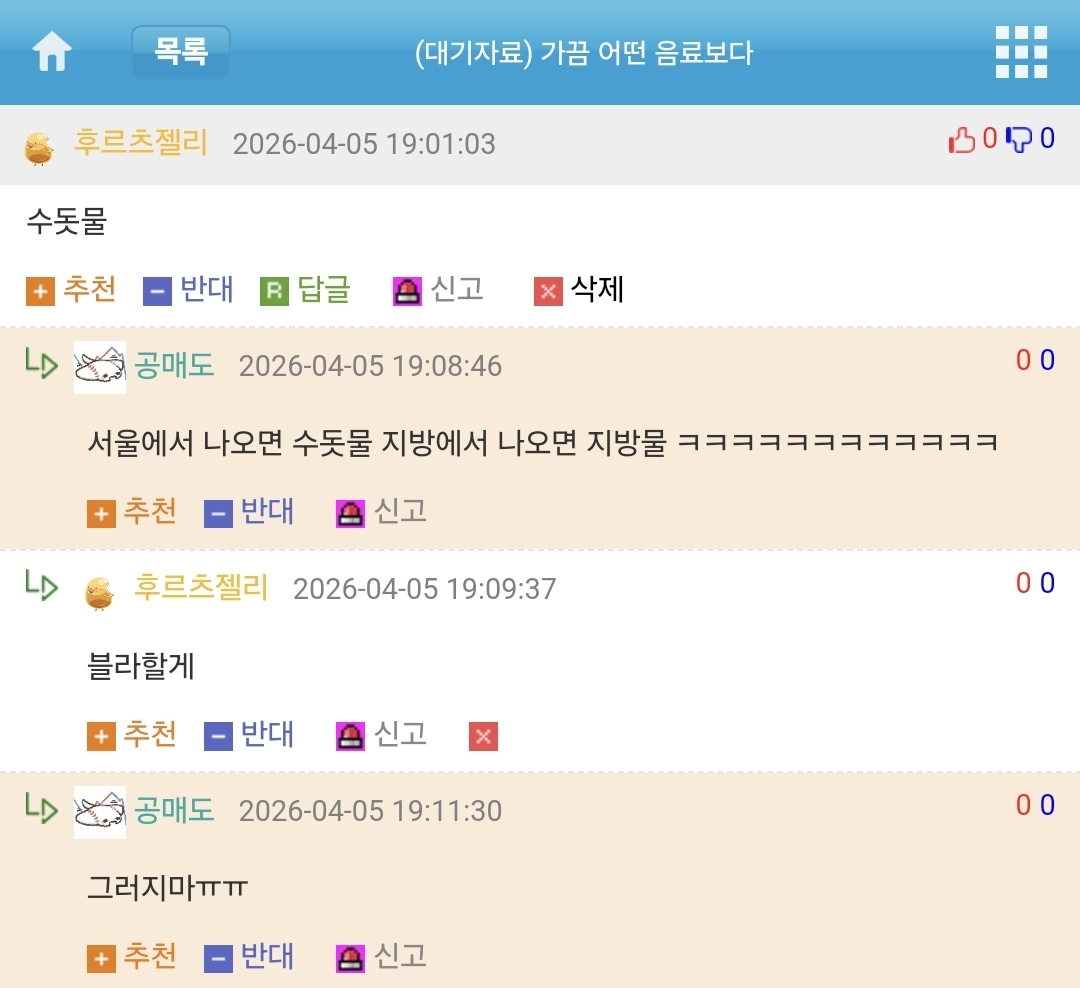This screenshot has height=988, width=1080.
Task: Open 공매도 username on 19:11:30 reply
Action: click(174, 810)
